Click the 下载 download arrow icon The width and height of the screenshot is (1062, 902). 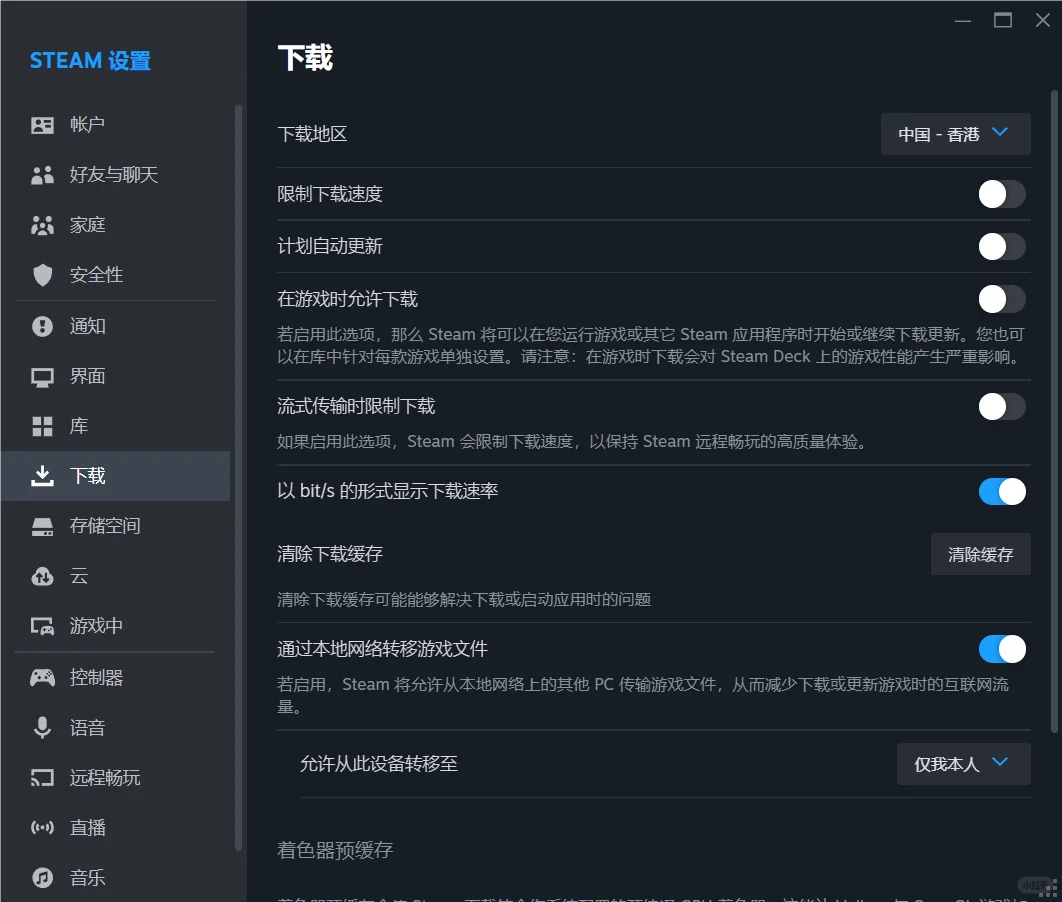(x=42, y=476)
